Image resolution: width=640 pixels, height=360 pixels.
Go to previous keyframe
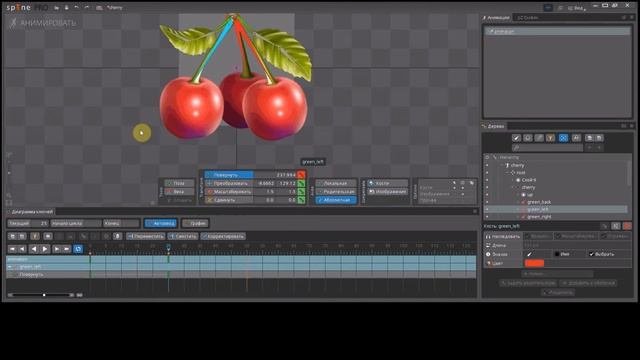pos(22,249)
